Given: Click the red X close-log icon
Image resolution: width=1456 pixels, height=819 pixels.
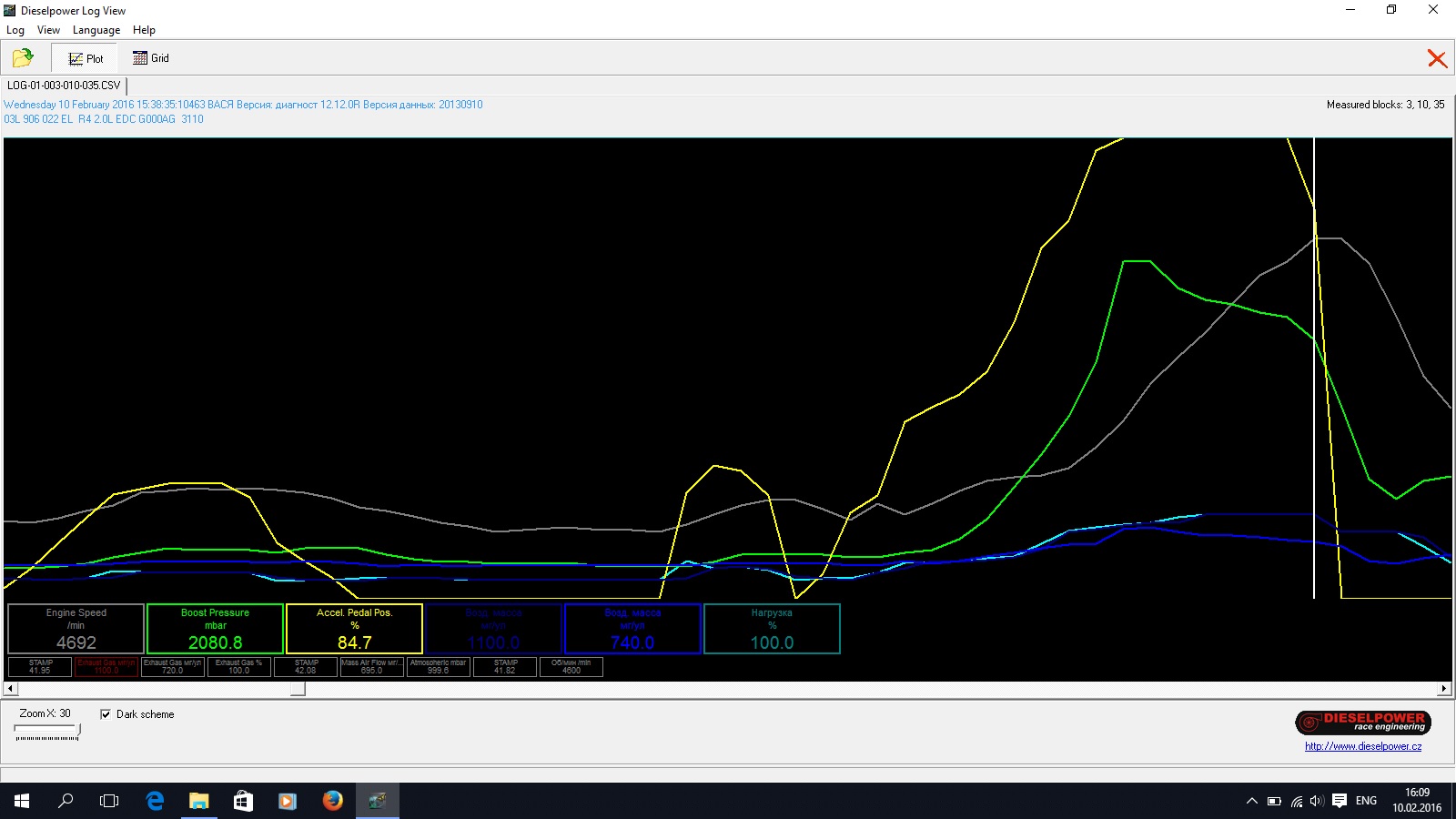Looking at the screenshot, I should coord(1437,59).
